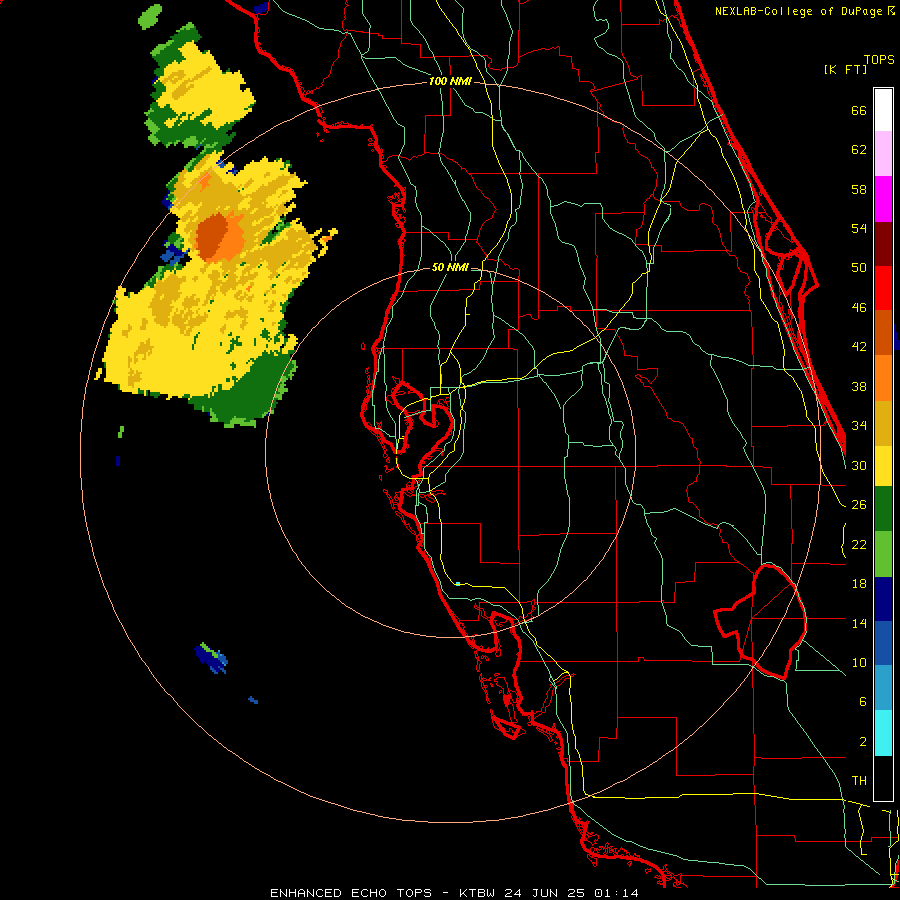This screenshot has height=900, width=900.
Task: Click the light pink legend swatch
Action: [x=883, y=154]
